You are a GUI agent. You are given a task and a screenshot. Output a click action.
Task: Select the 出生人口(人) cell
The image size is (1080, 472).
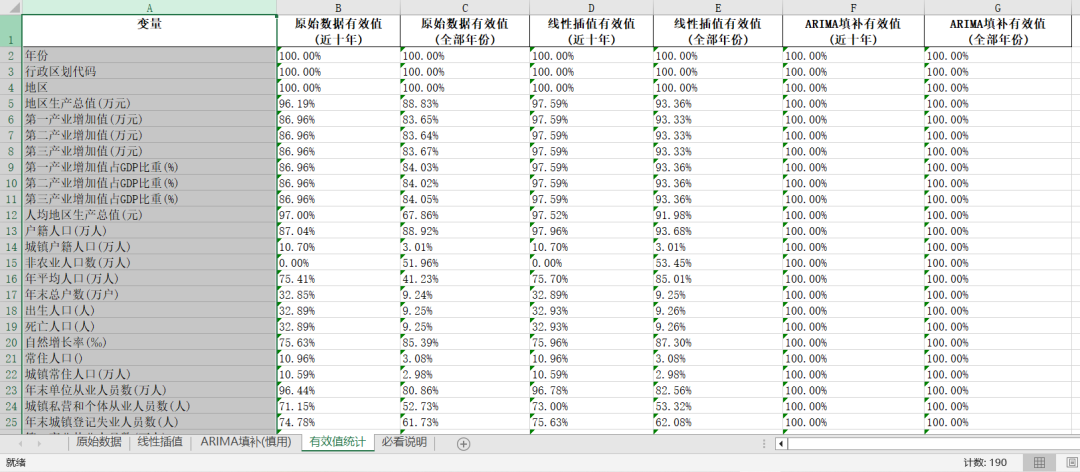149,311
